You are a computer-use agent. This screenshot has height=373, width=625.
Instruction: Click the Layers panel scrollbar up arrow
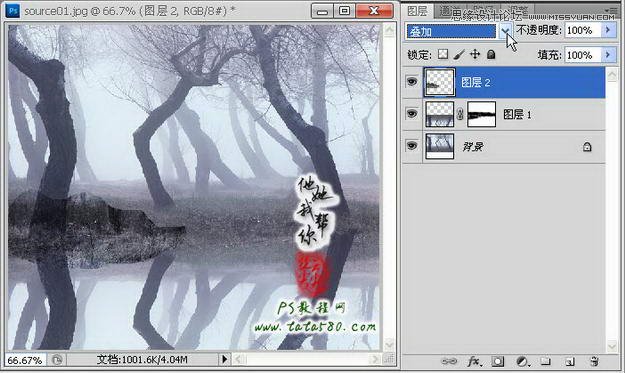point(611,74)
